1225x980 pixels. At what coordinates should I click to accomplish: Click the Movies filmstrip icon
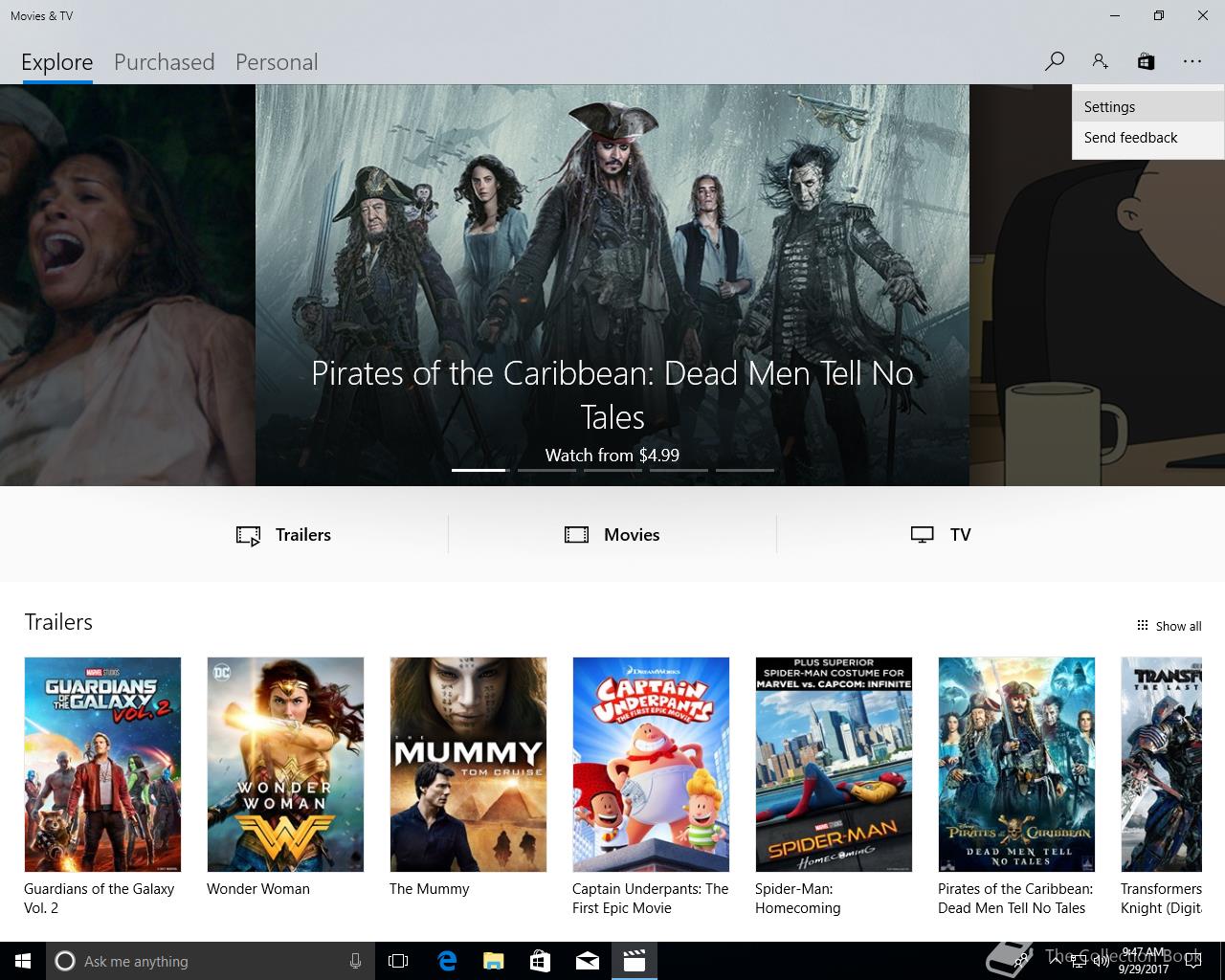pos(576,535)
